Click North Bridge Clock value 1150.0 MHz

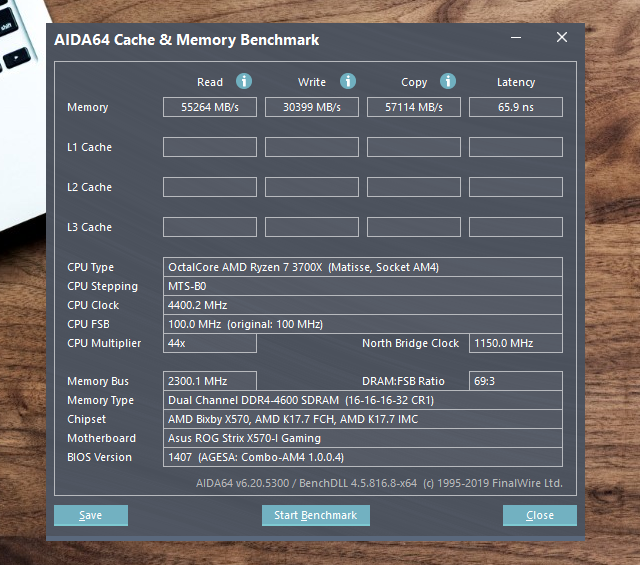point(516,343)
